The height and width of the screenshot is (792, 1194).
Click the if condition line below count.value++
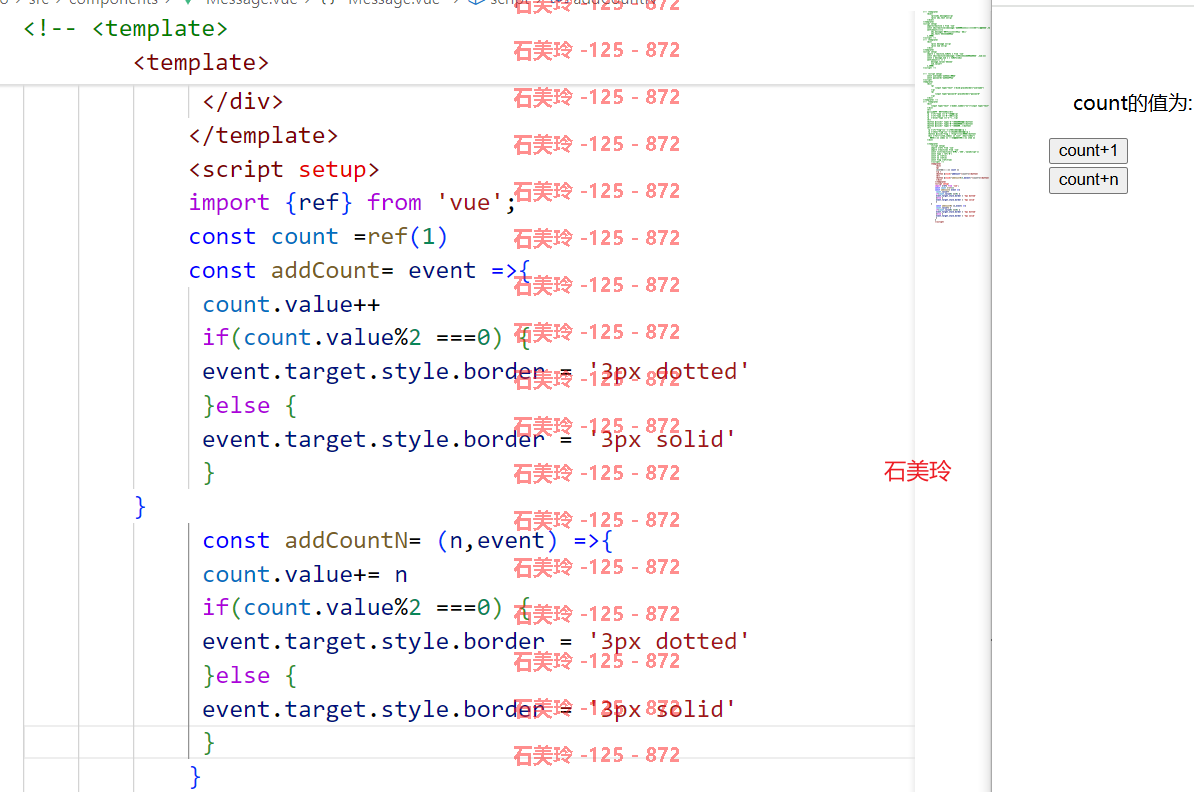[x=366, y=337]
